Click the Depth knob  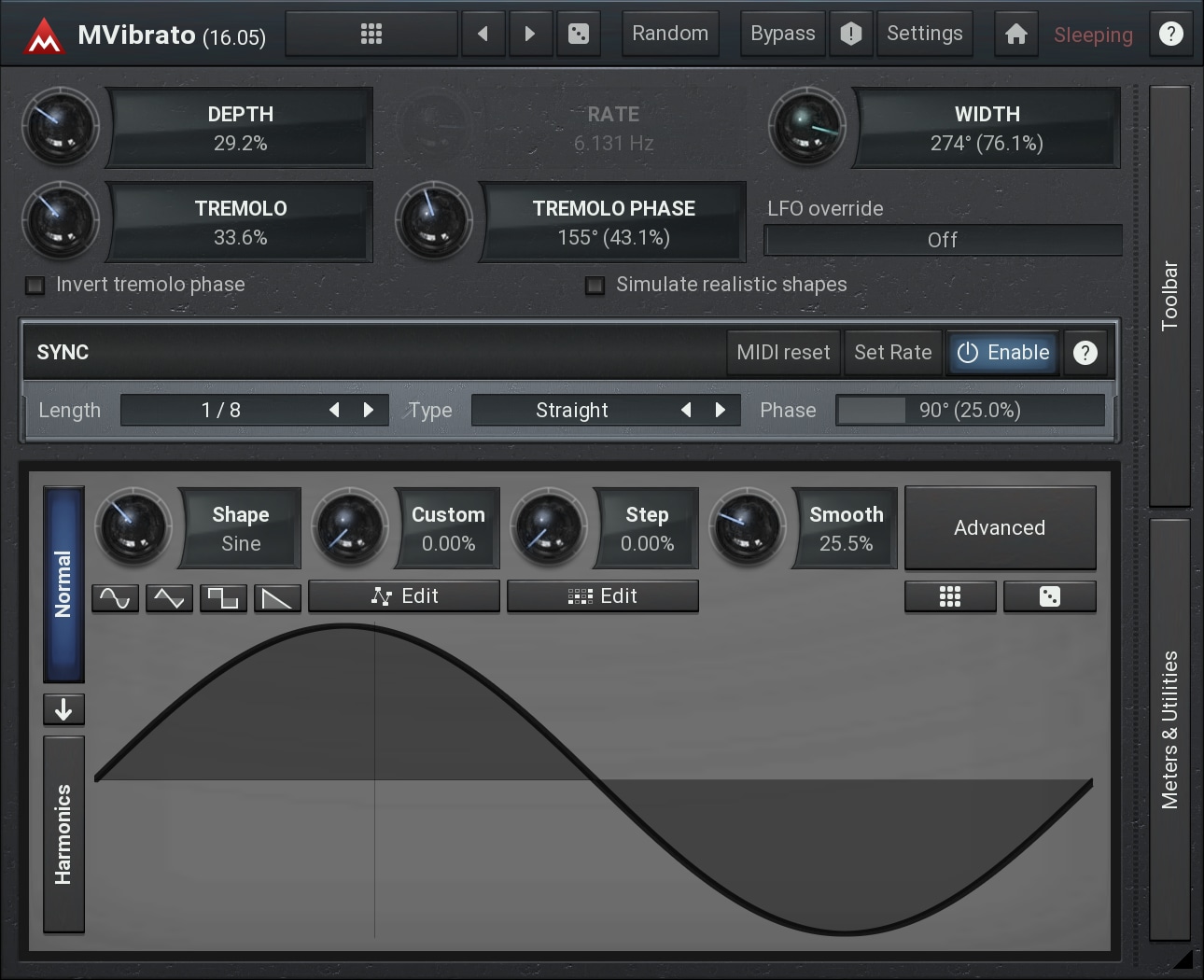(x=61, y=127)
